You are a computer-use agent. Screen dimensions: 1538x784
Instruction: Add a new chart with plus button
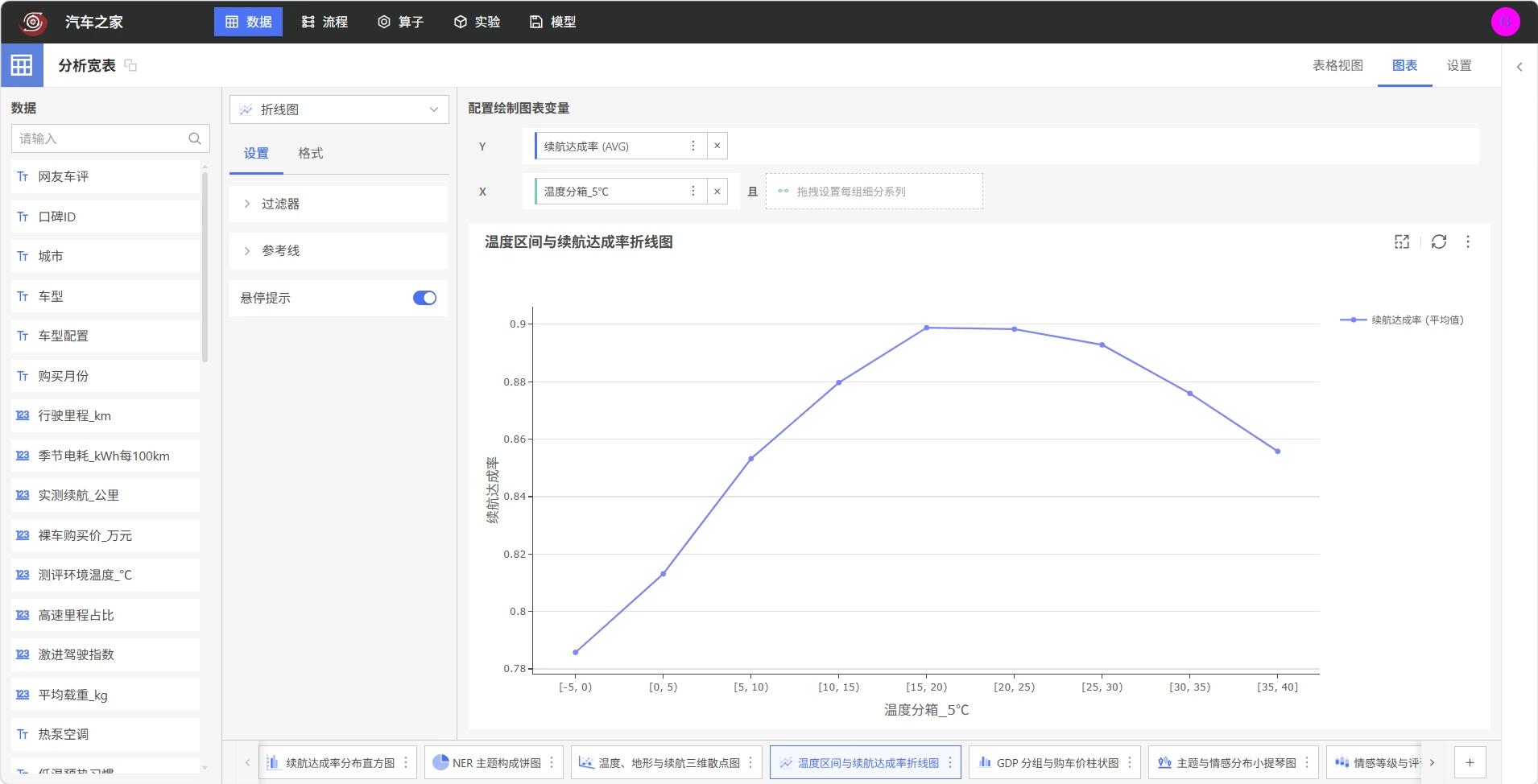coord(1470,762)
